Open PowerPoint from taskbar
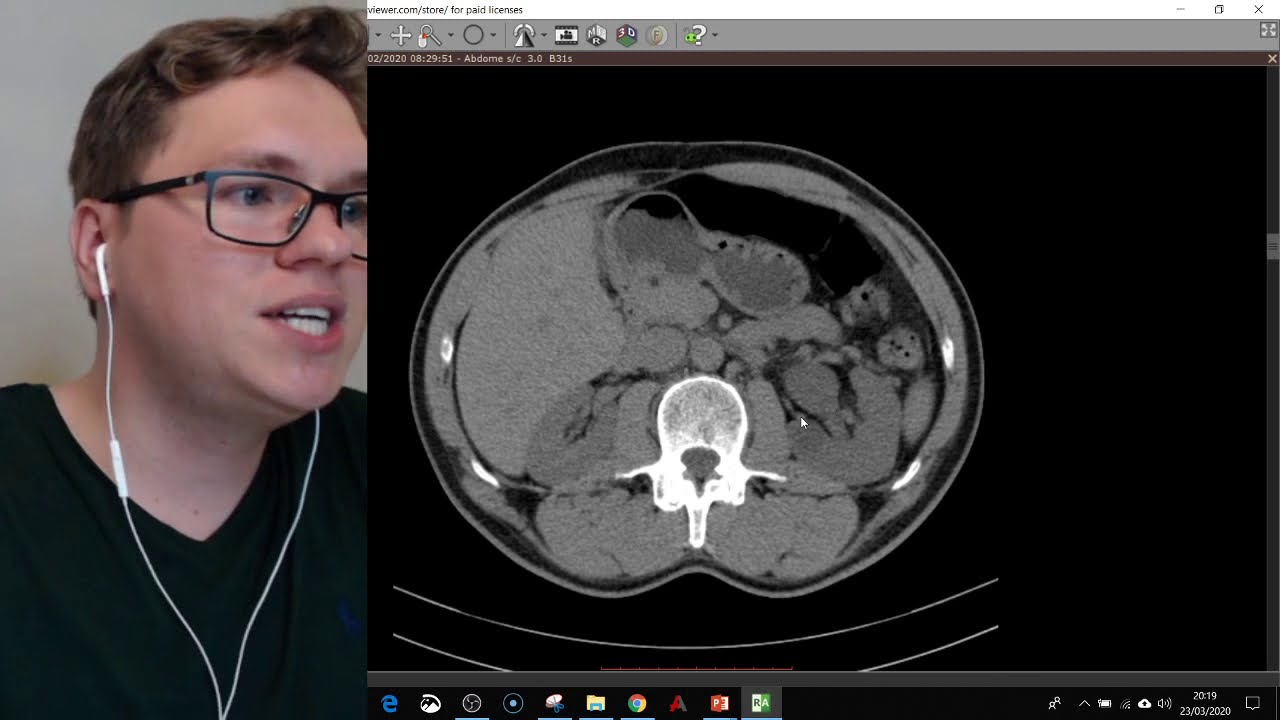 (x=719, y=704)
